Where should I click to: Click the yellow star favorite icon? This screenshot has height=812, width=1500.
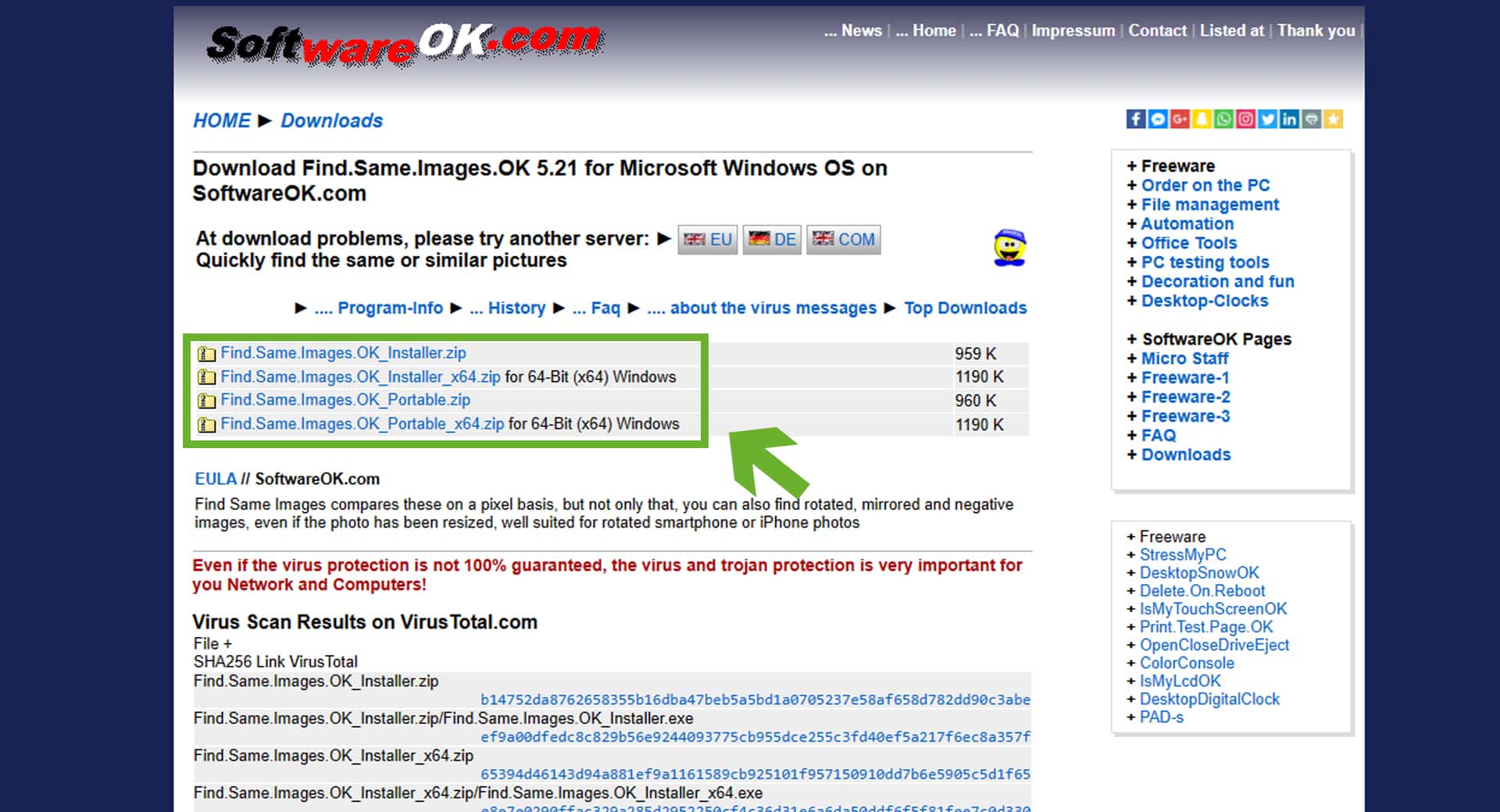(1333, 119)
